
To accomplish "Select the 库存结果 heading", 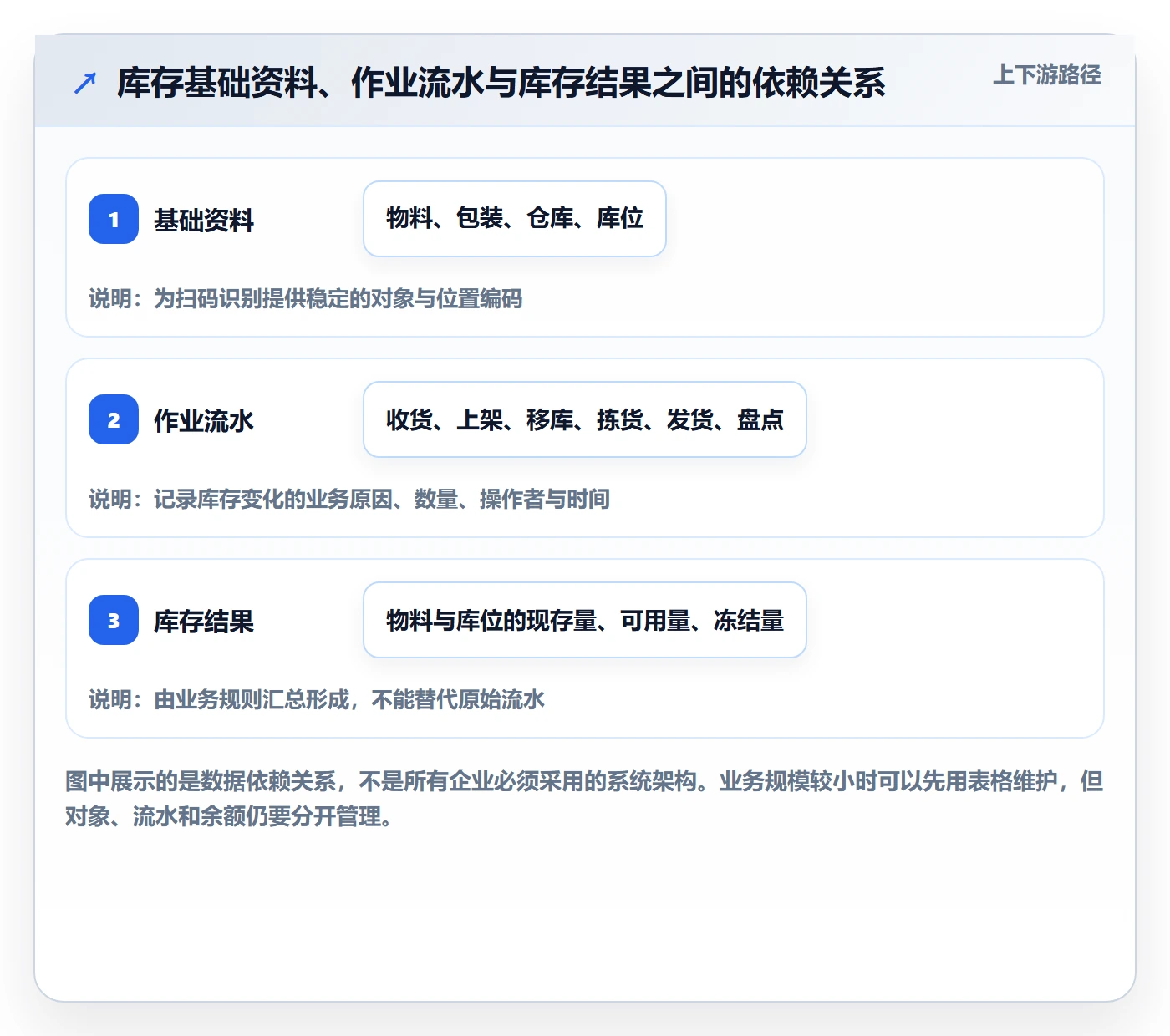I will click(204, 622).
